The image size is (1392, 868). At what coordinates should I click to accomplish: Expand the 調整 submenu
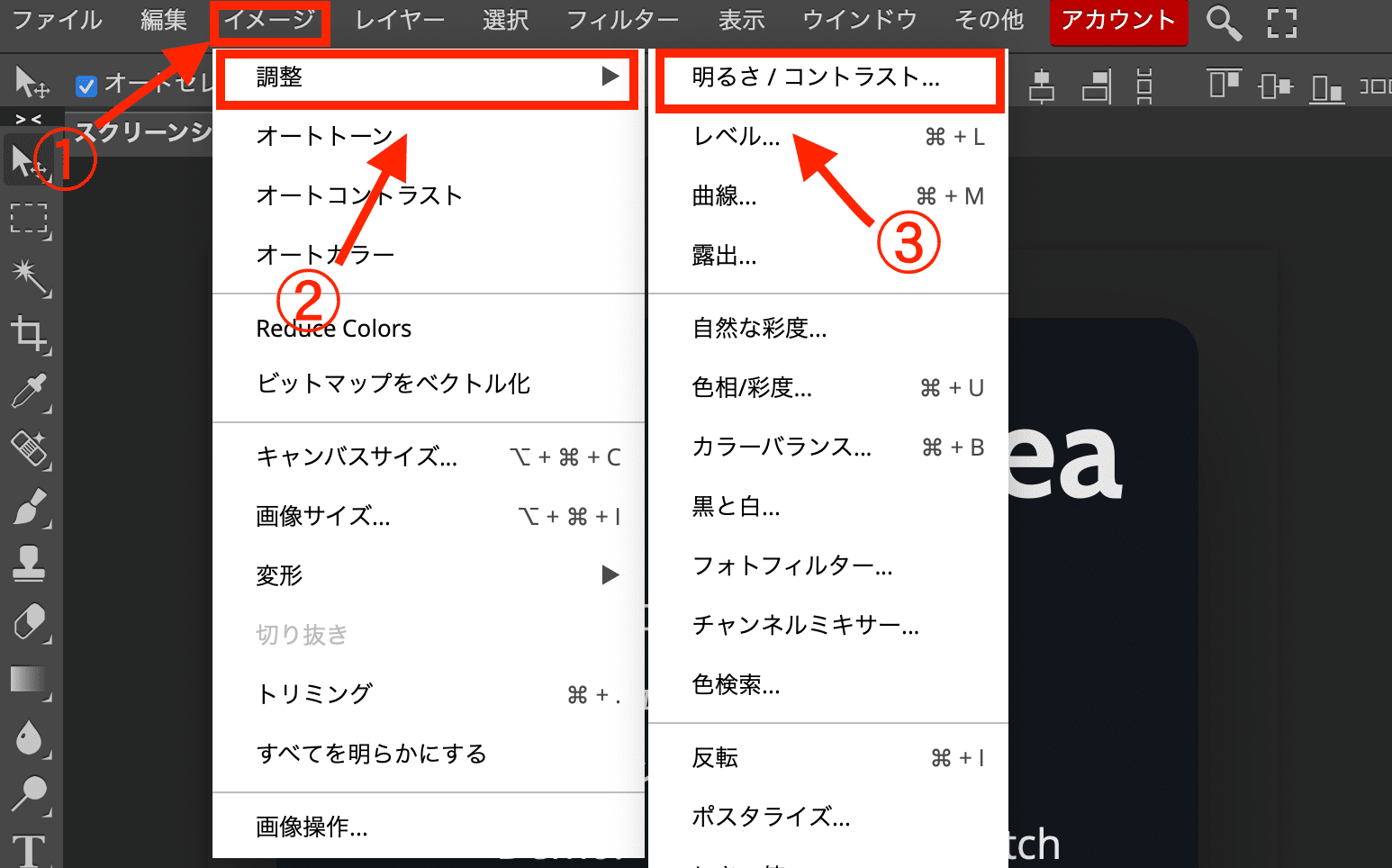coord(427,77)
